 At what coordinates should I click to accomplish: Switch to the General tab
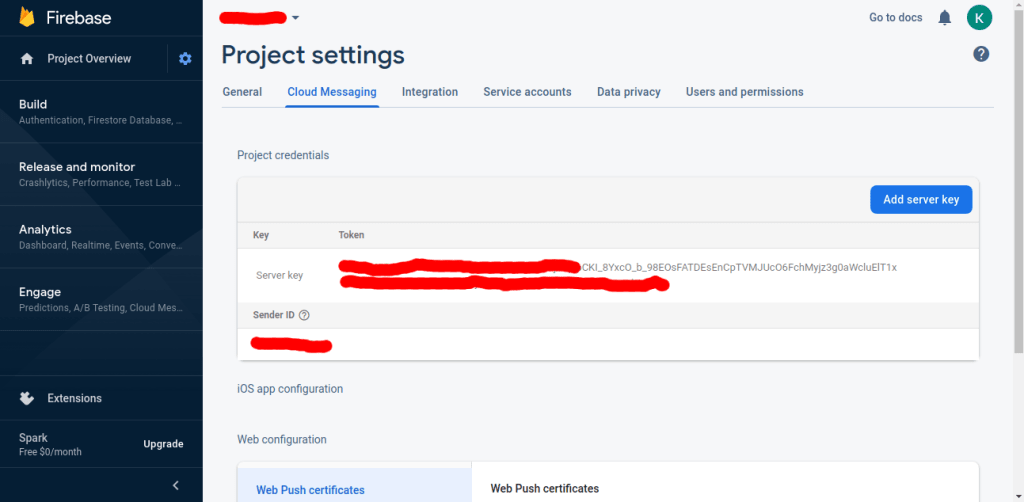pos(242,92)
